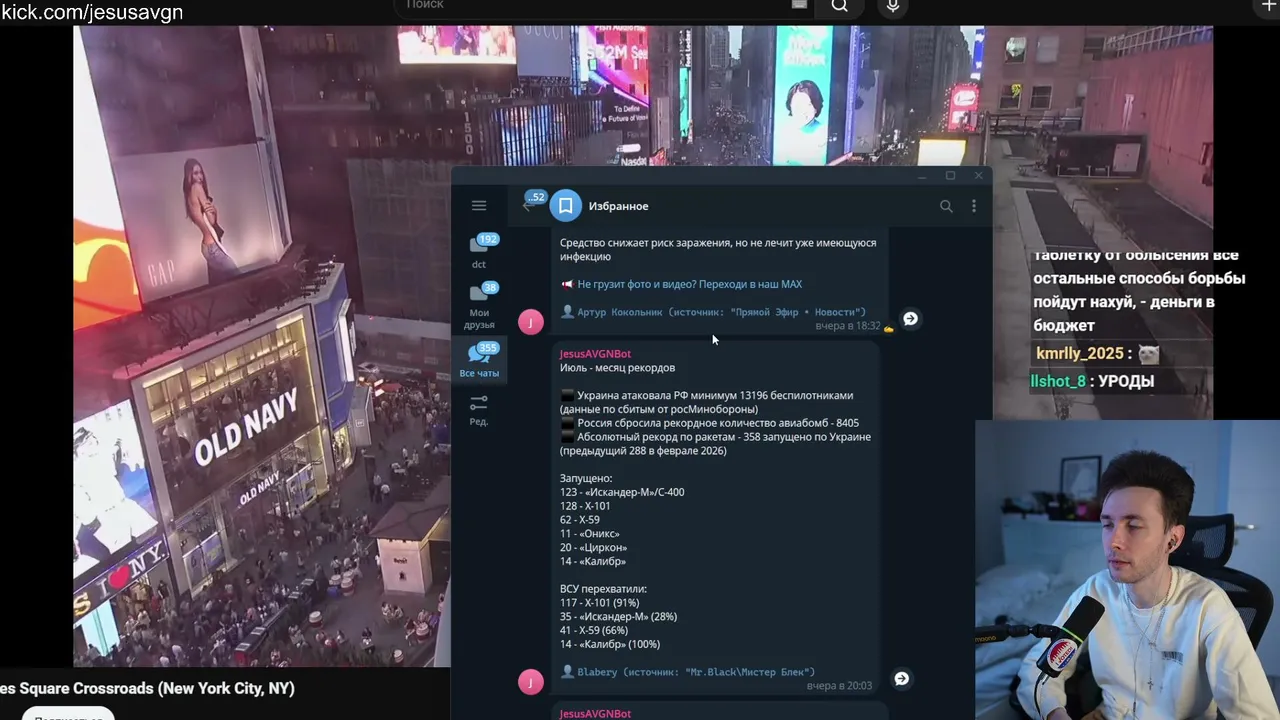Screen dimensions: 1280x720
Task: Click the '14 - «Калибр» (100%)' line
Action: [610, 645]
